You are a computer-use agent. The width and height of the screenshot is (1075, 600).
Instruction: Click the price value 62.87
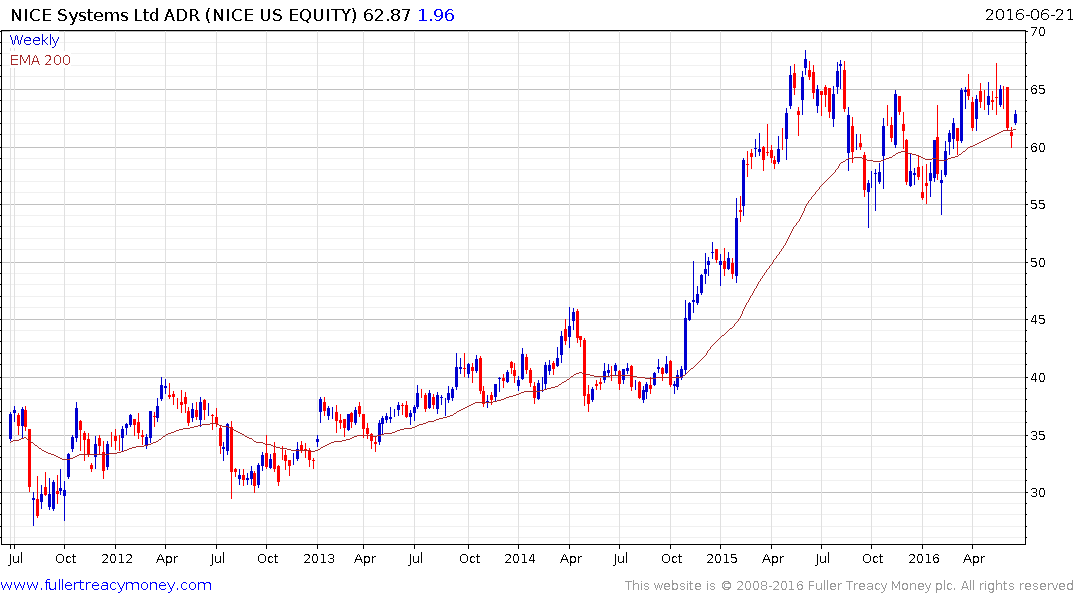[387, 15]
